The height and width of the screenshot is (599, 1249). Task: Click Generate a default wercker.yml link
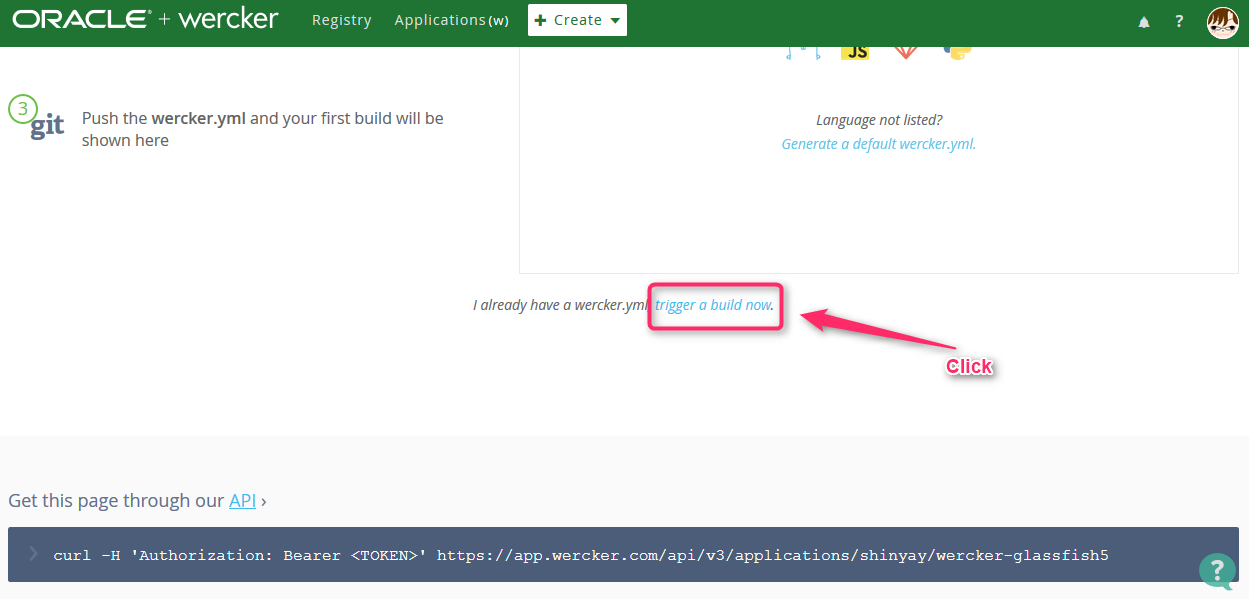pyautogui.click(x=878, y=144)
